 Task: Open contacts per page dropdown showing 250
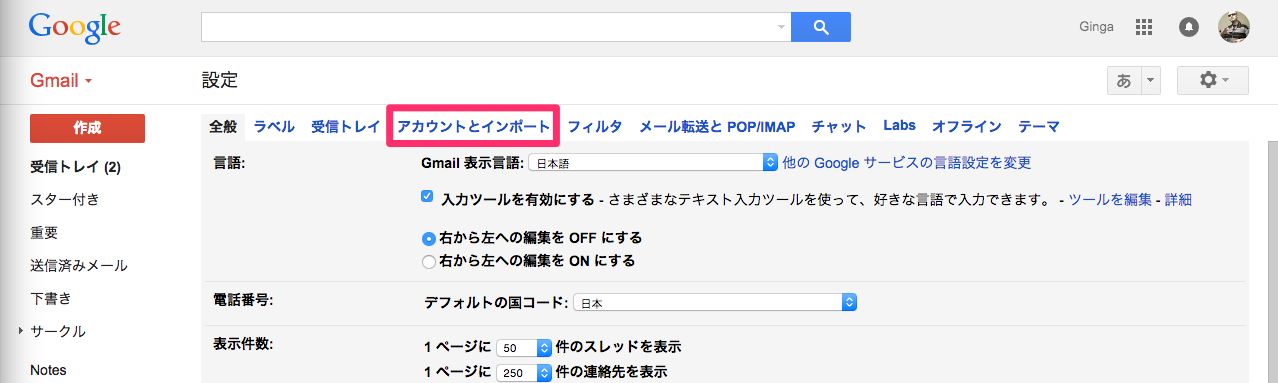pos(524,372)
